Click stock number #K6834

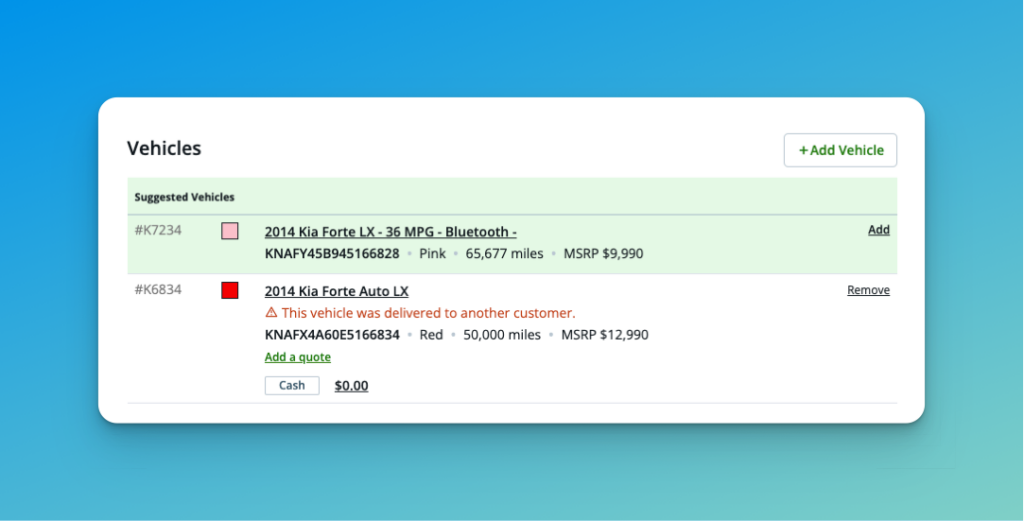click(x=158, y=290)
